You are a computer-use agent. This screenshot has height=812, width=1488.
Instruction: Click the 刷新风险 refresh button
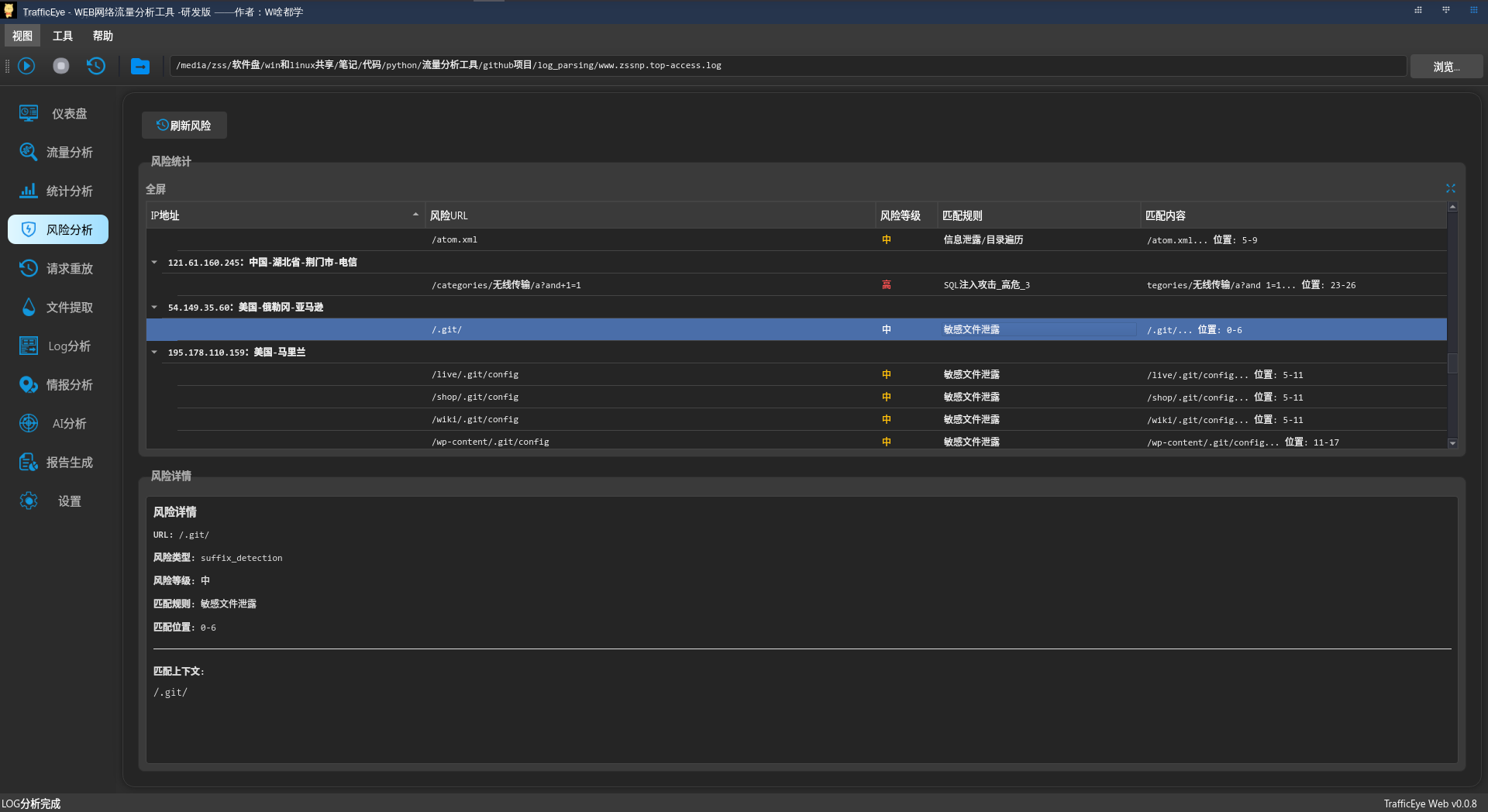pyautogui.click(x=184, y=125)
